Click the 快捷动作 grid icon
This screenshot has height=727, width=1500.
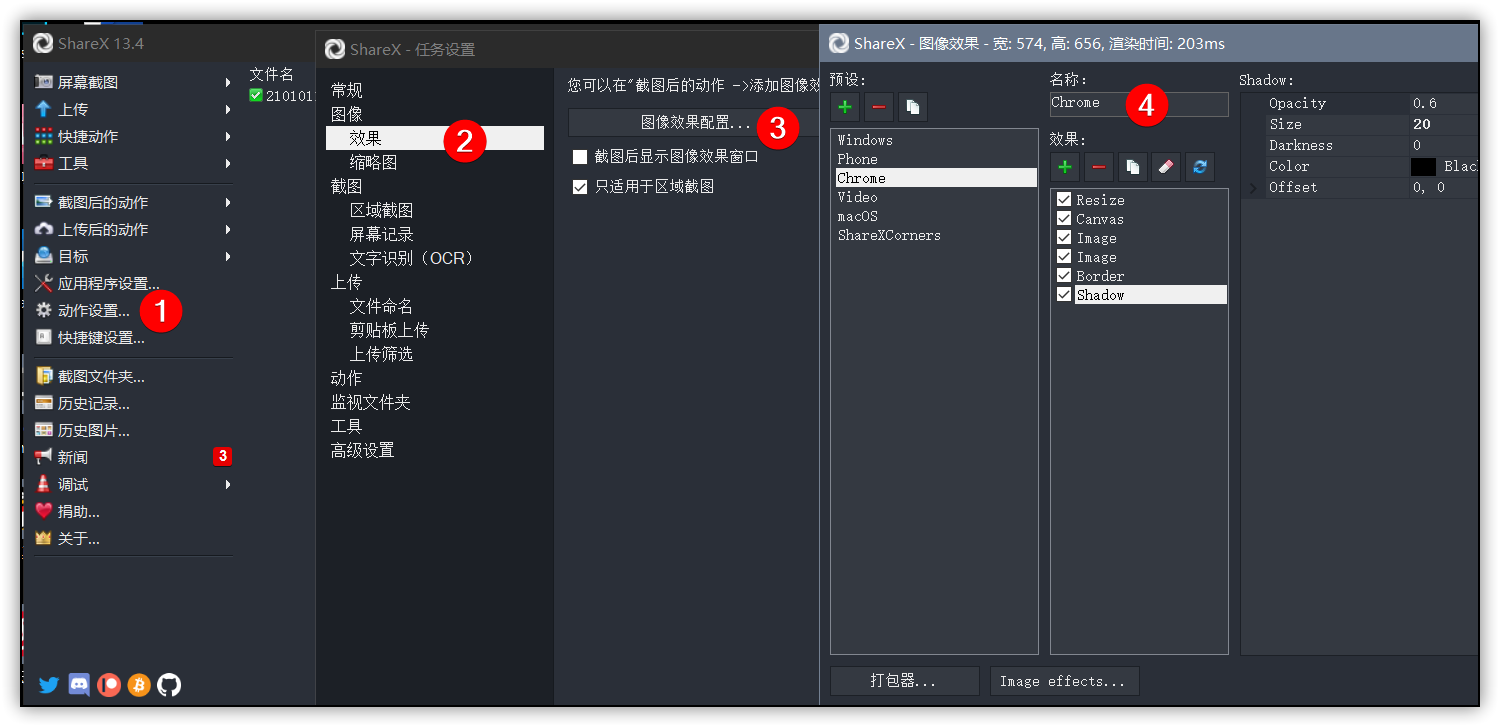[44, 136]
